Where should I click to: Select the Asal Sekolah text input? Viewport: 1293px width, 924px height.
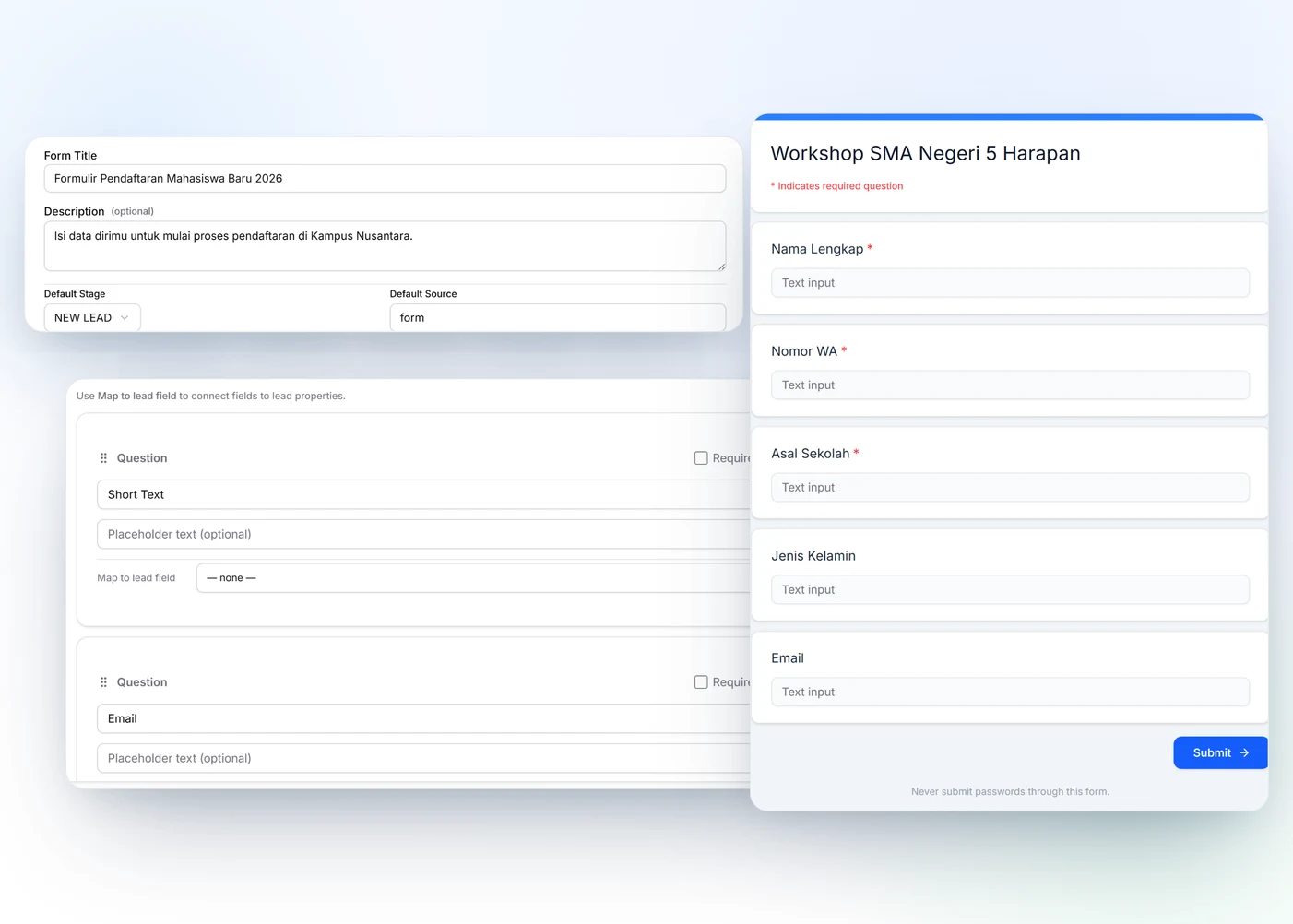[1010, 488]
